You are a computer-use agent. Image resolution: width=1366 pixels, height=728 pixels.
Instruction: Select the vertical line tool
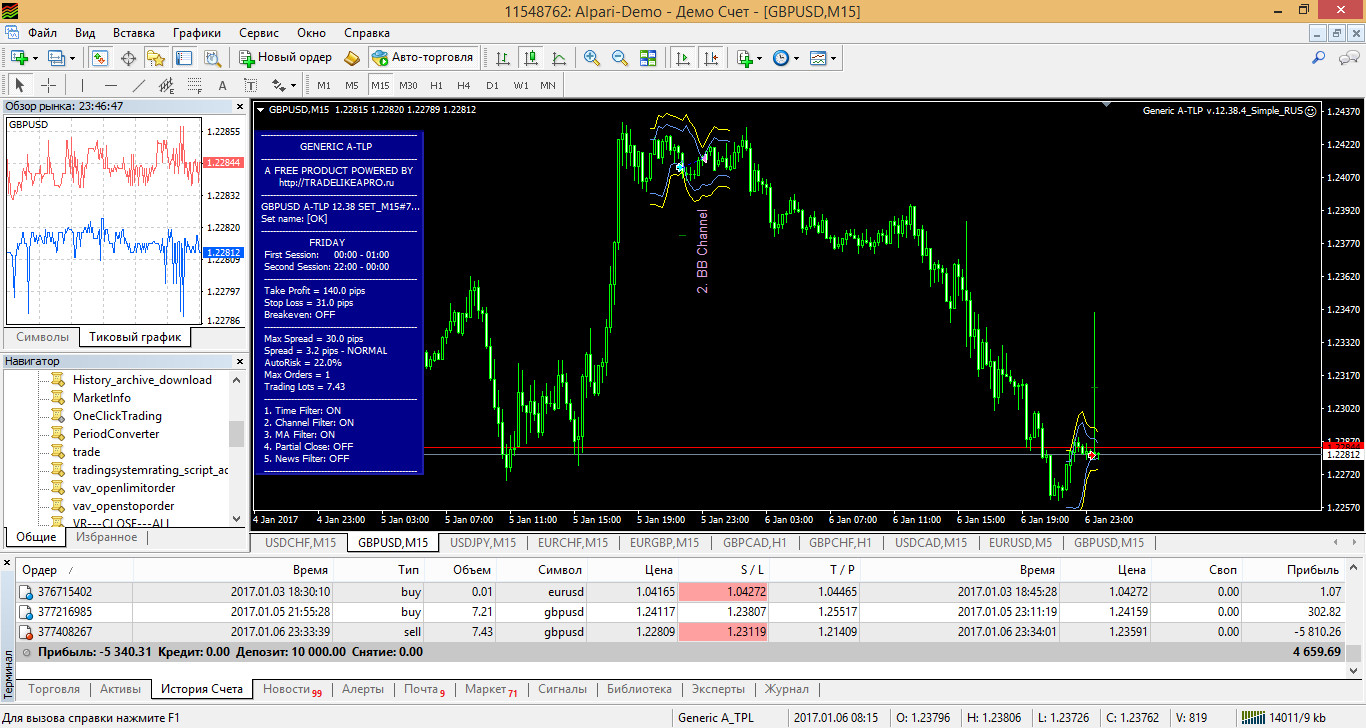click(x=82, y=85)
